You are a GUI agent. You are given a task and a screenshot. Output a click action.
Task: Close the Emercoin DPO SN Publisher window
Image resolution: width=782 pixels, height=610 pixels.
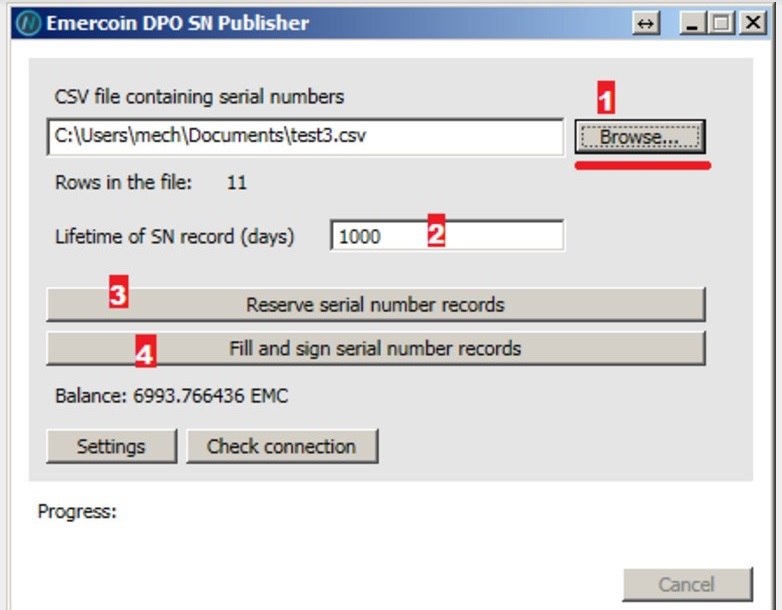(x=752, y=23)
